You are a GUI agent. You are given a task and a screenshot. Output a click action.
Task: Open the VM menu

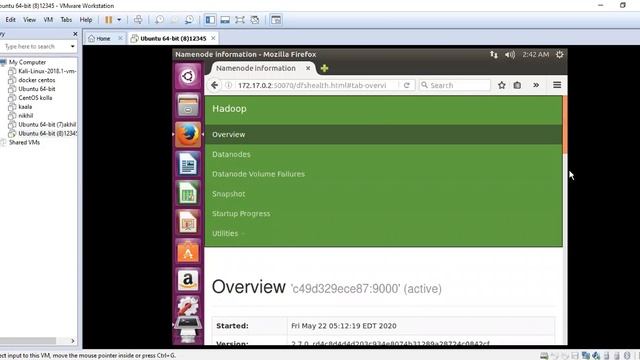[x=48, y=20]
